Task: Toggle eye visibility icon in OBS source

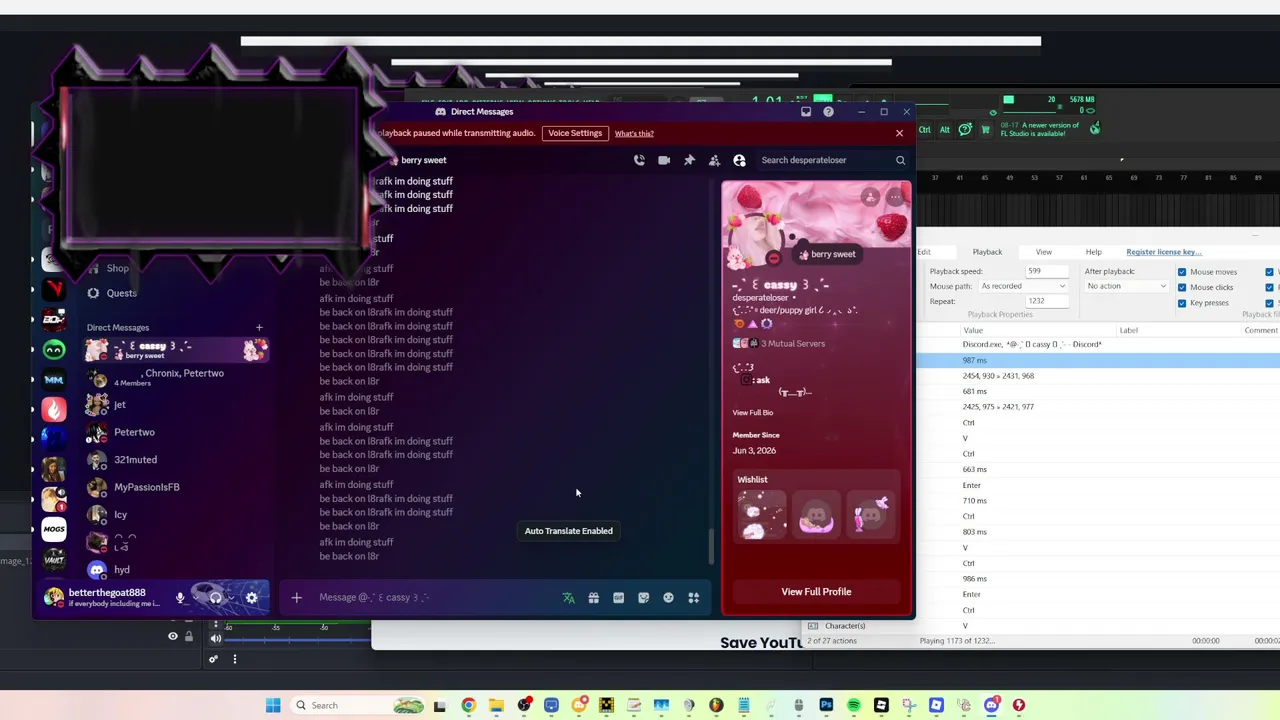Action: coord(173,636)
